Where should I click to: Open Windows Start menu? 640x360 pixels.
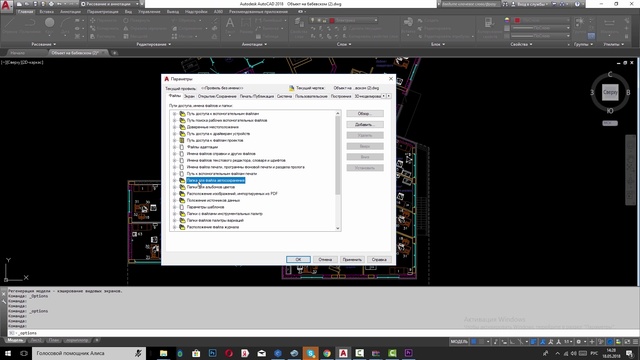[x=8, y=353]
